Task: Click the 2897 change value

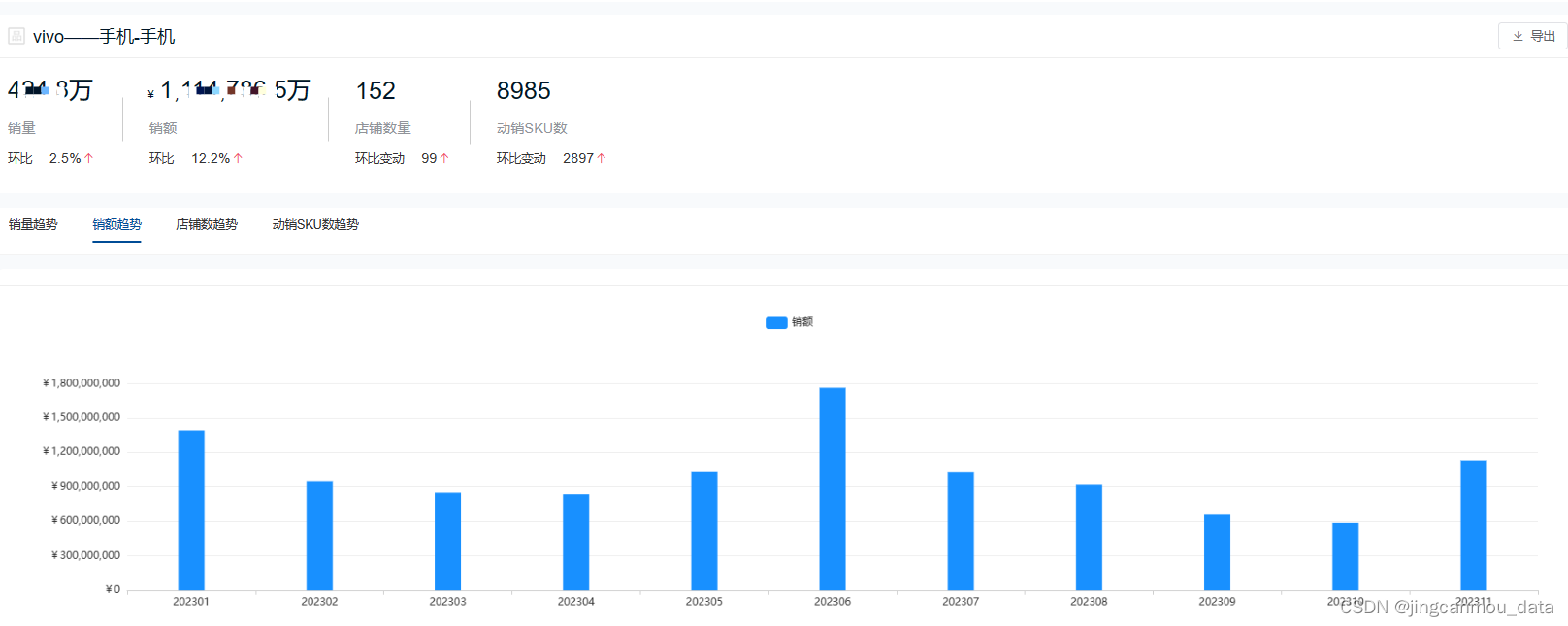Action: click(578, 158)
